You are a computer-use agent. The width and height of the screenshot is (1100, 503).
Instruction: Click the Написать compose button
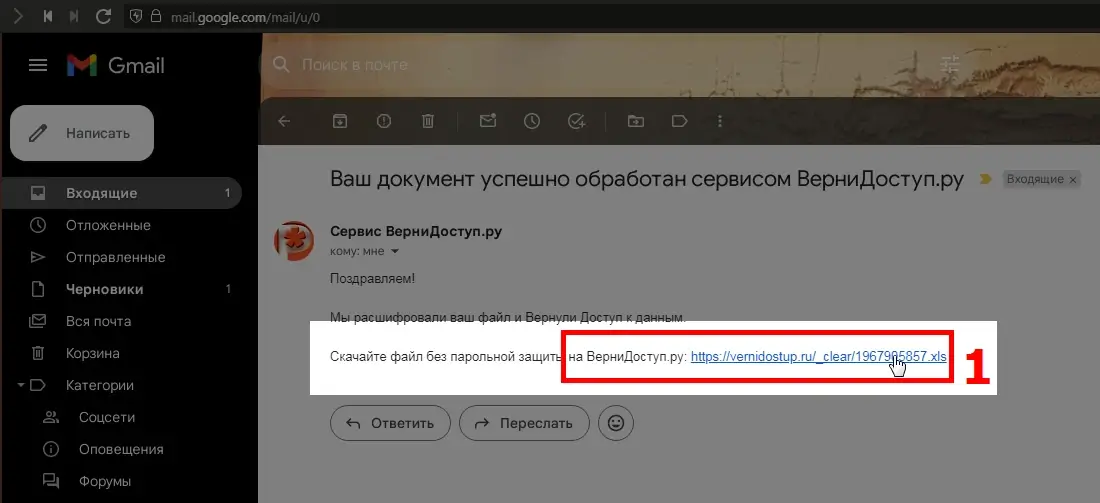click(x=82, y=133)
